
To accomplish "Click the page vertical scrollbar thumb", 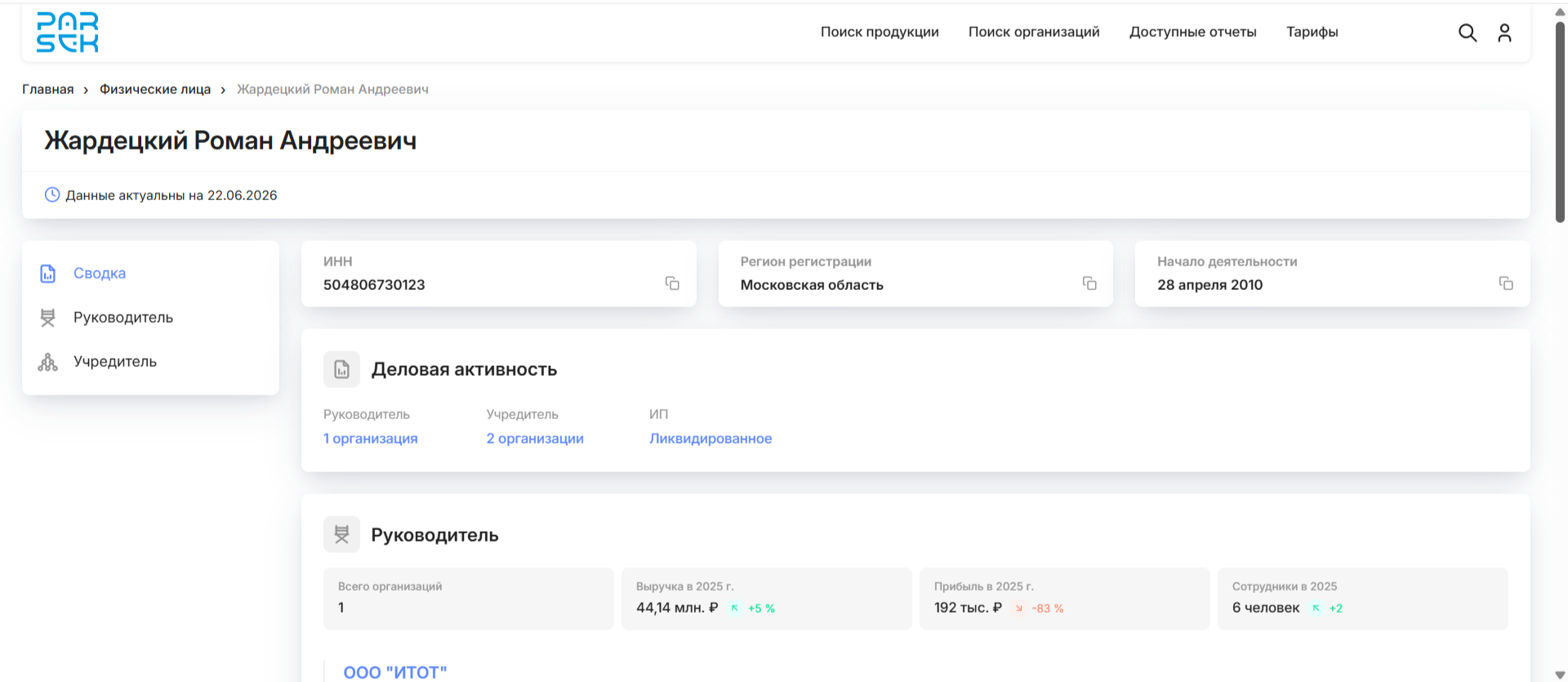I will (x=1560, y=123).
